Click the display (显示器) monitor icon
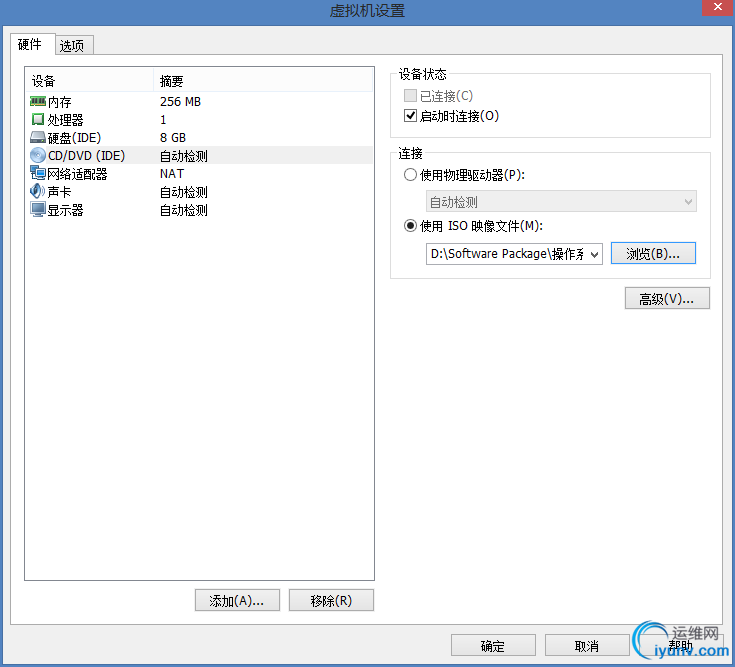This screenshot has height=667, width=735. [38, 210]
